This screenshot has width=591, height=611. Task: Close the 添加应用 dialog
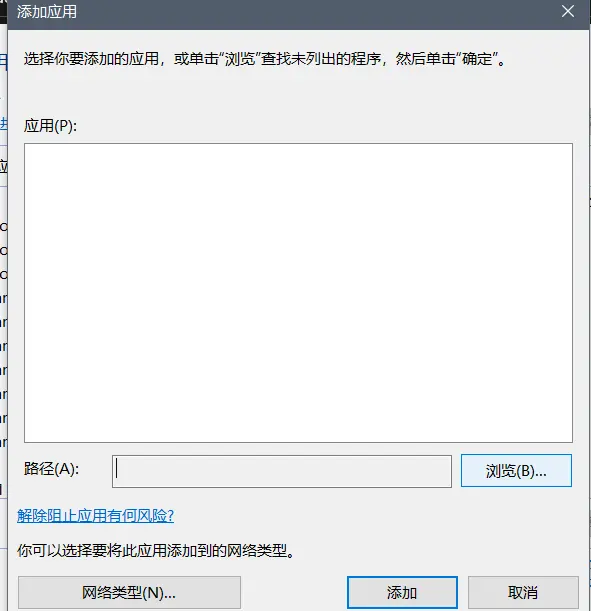[x=568, y=11]
